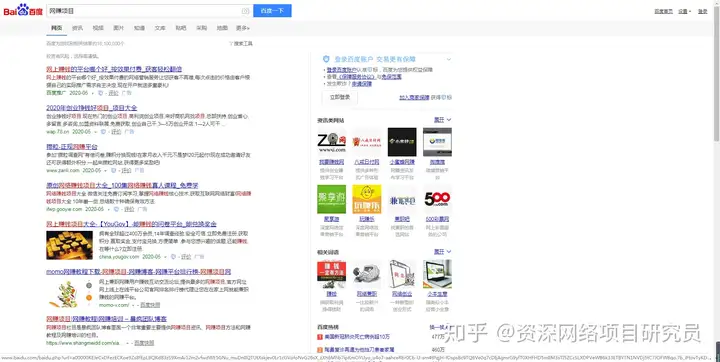The image size is (720, 362).
Task: Click shield icon beside wap.78.cn result
Action: pos(103,132)
